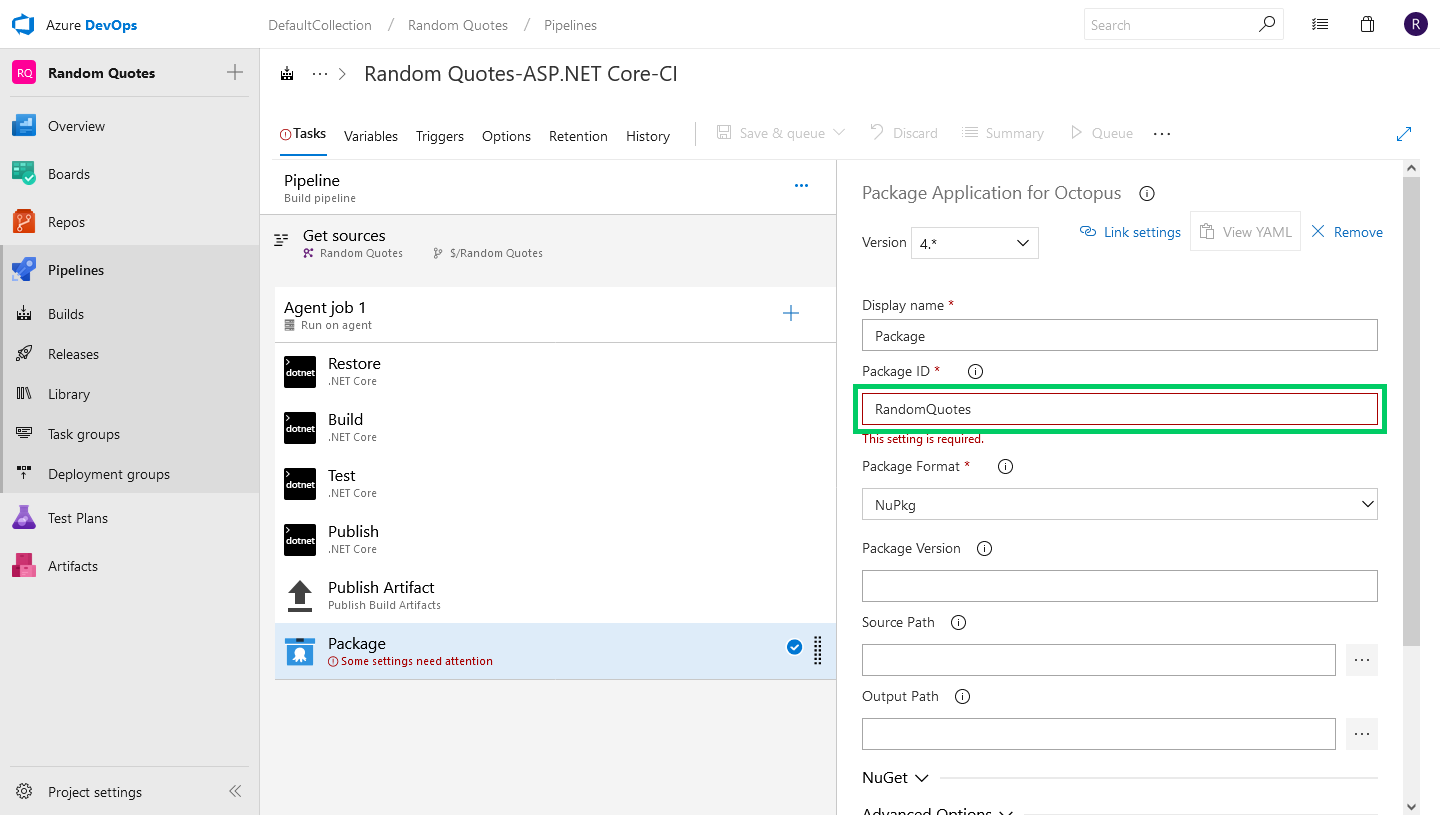Click the Package task drag handle
Viewport: 1440px width, 815px height.
818,650
